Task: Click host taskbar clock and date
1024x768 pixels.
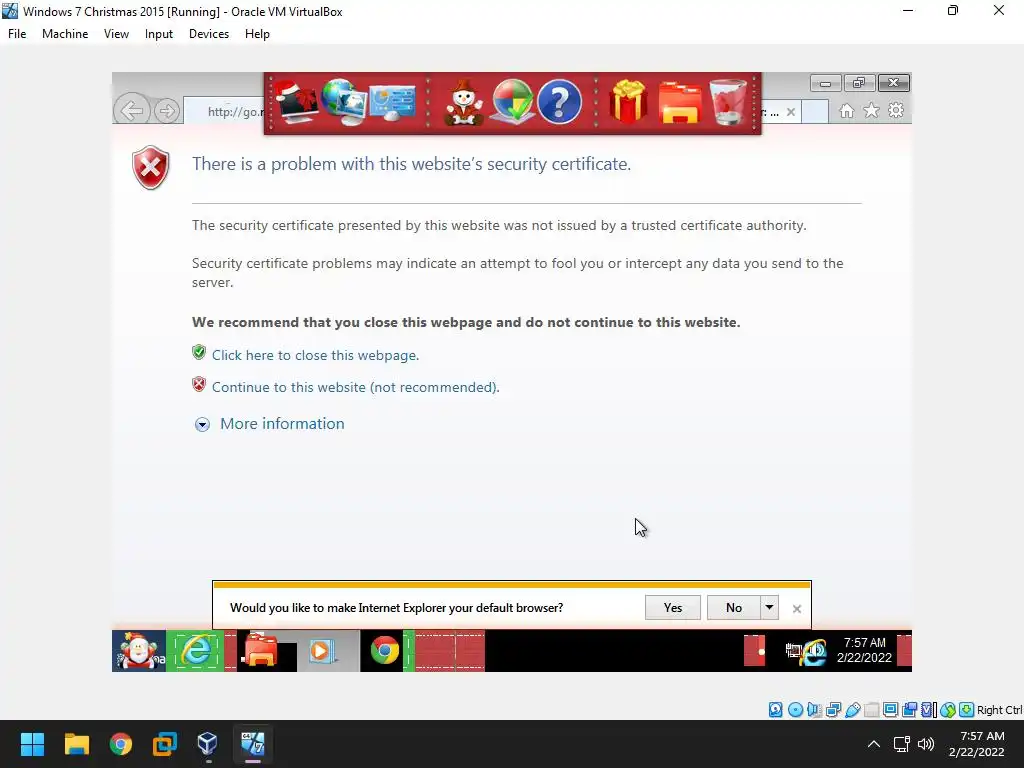Action: pos(976,744)
